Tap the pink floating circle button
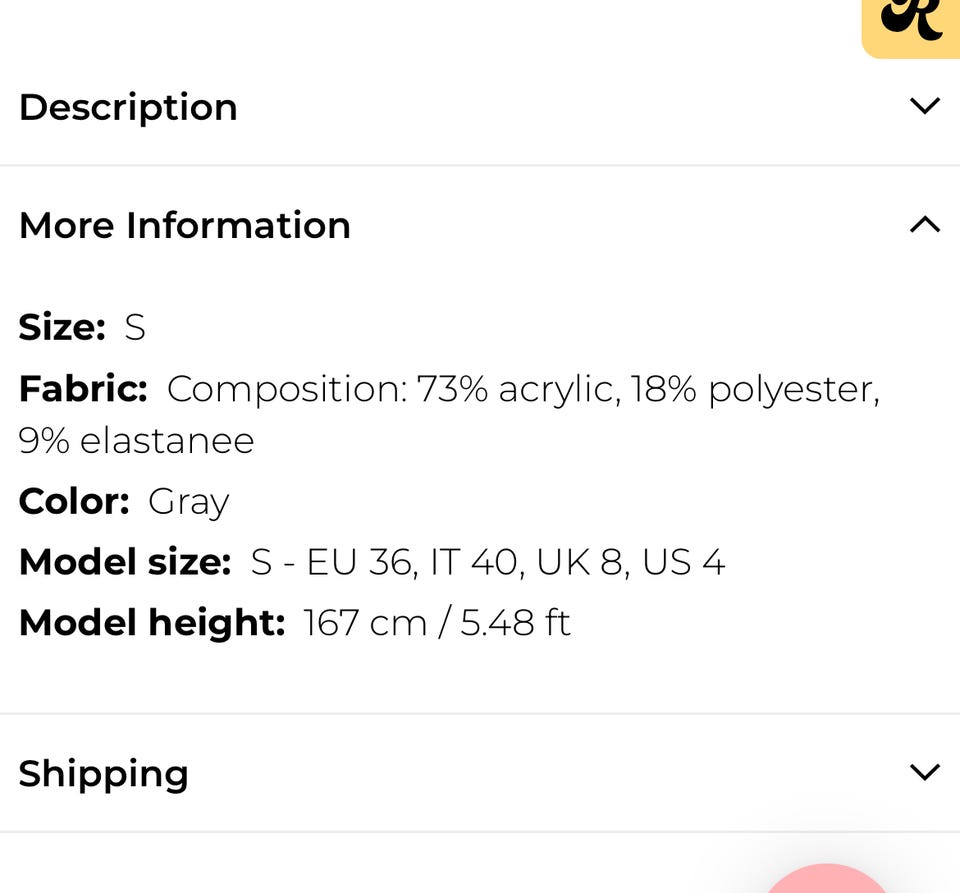Viewport: 960px width, 893px height. 828,880
